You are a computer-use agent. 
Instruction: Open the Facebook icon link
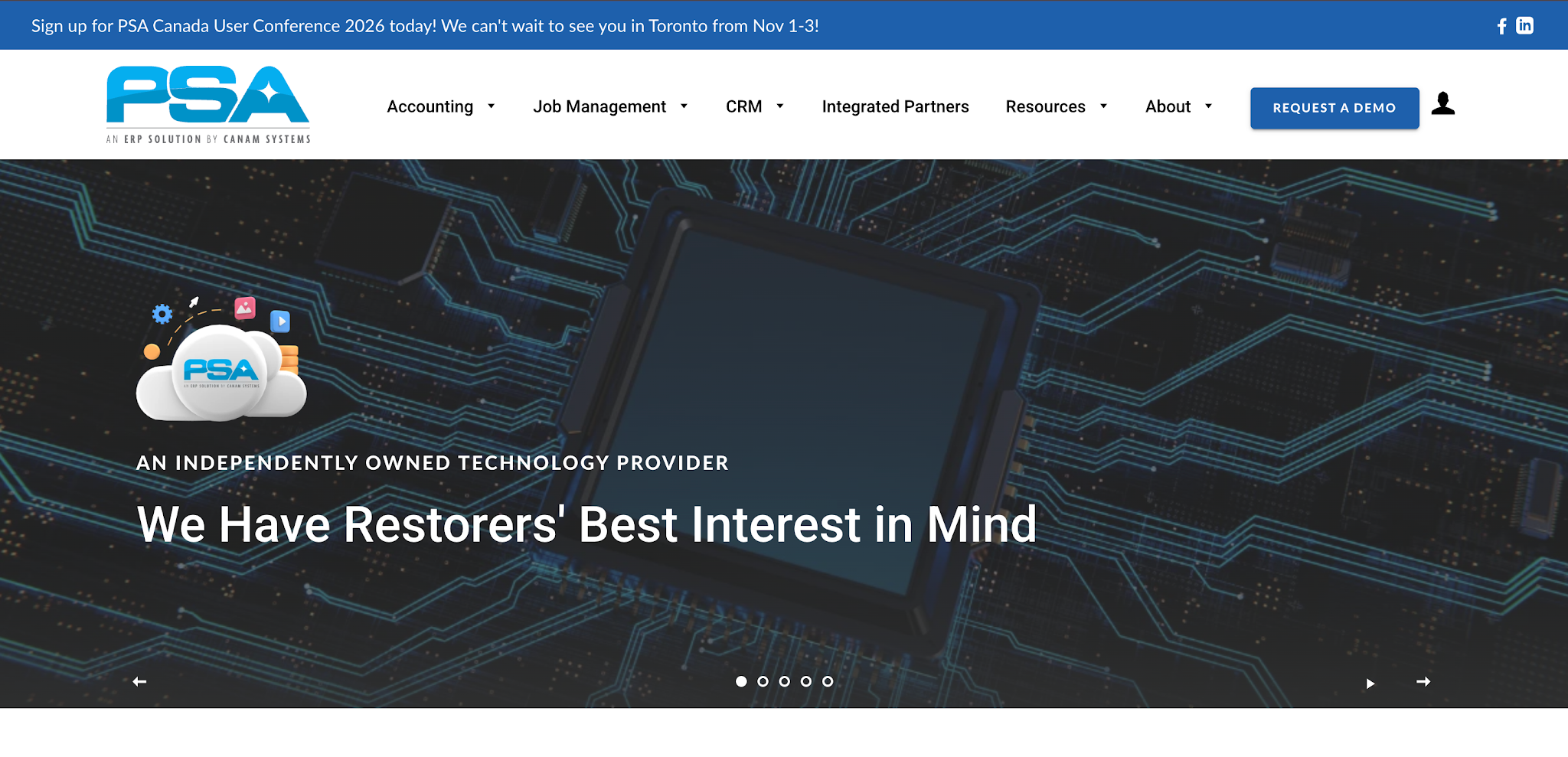(x=1501, y=26)
